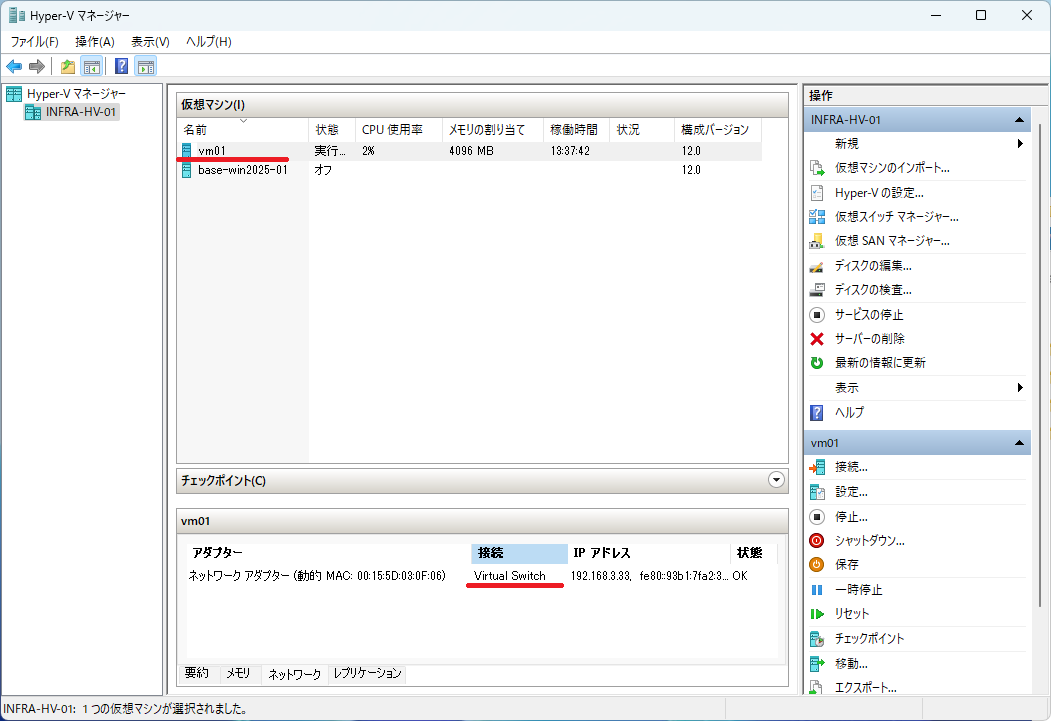Click the 一時停止 pause icon
1051x721 pixels.
[x=816, y=590]
